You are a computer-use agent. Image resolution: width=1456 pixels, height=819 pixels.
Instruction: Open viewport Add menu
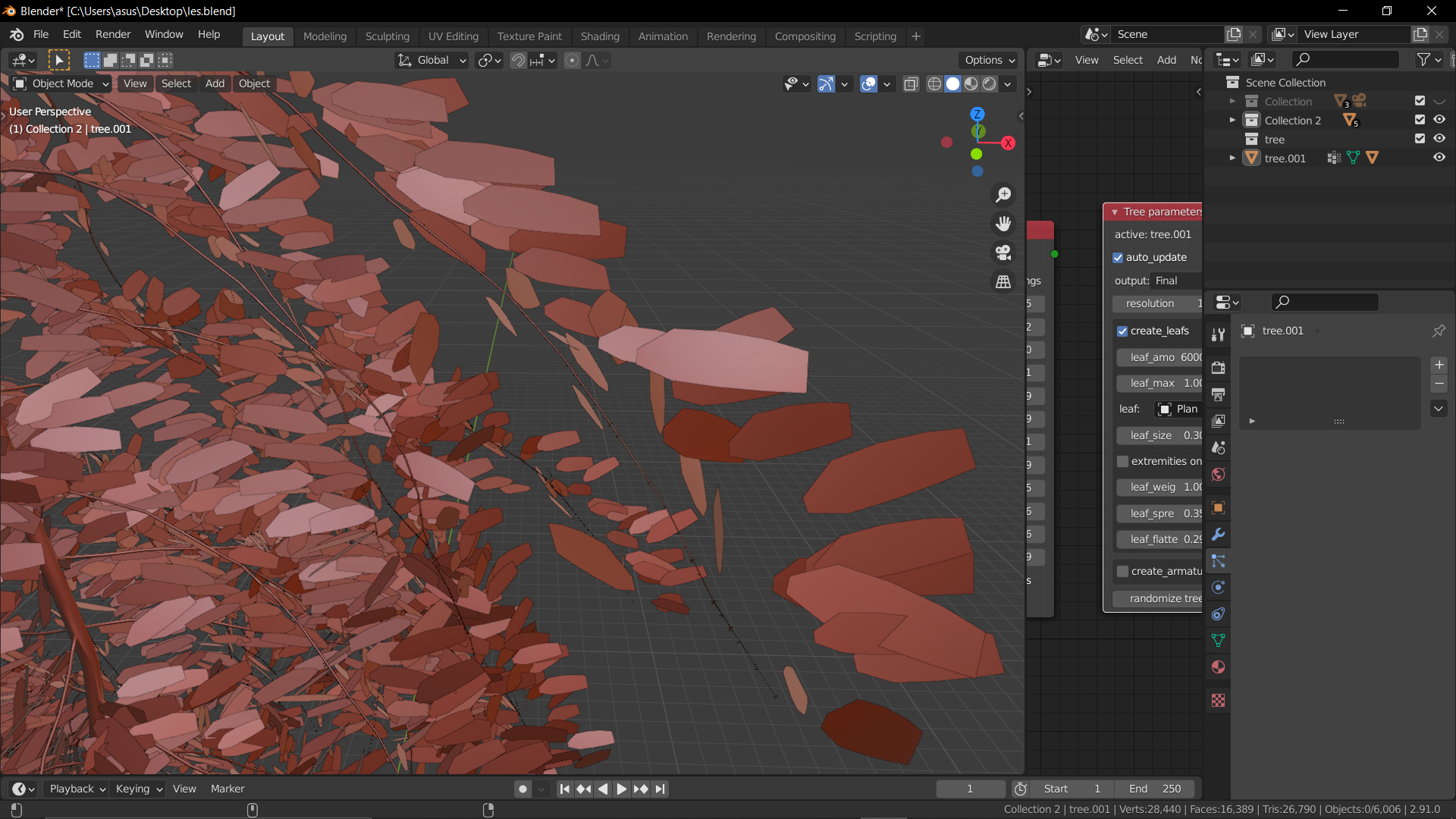[215, 83]
